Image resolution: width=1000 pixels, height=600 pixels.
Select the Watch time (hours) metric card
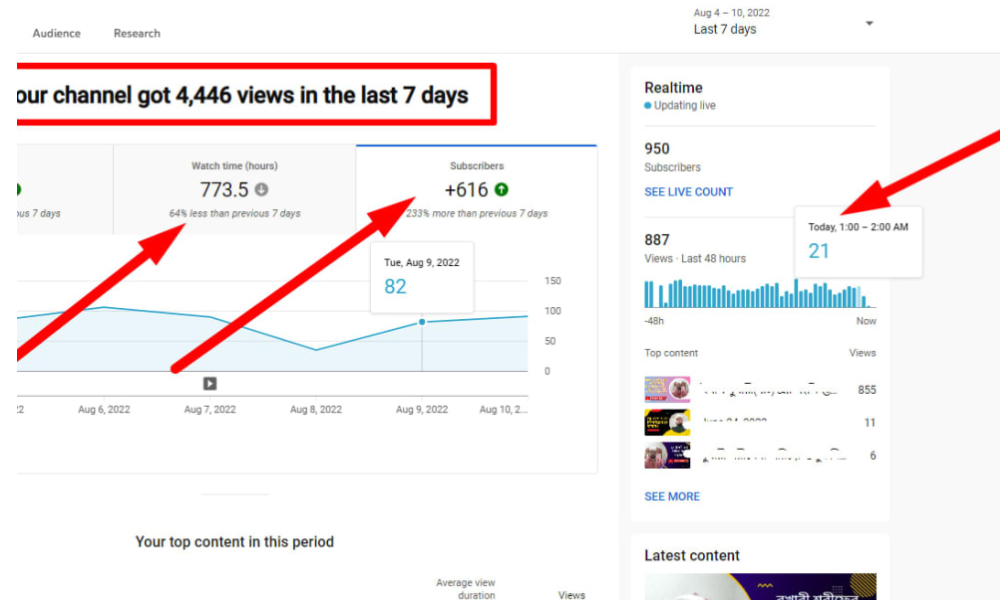click(234, 189)
